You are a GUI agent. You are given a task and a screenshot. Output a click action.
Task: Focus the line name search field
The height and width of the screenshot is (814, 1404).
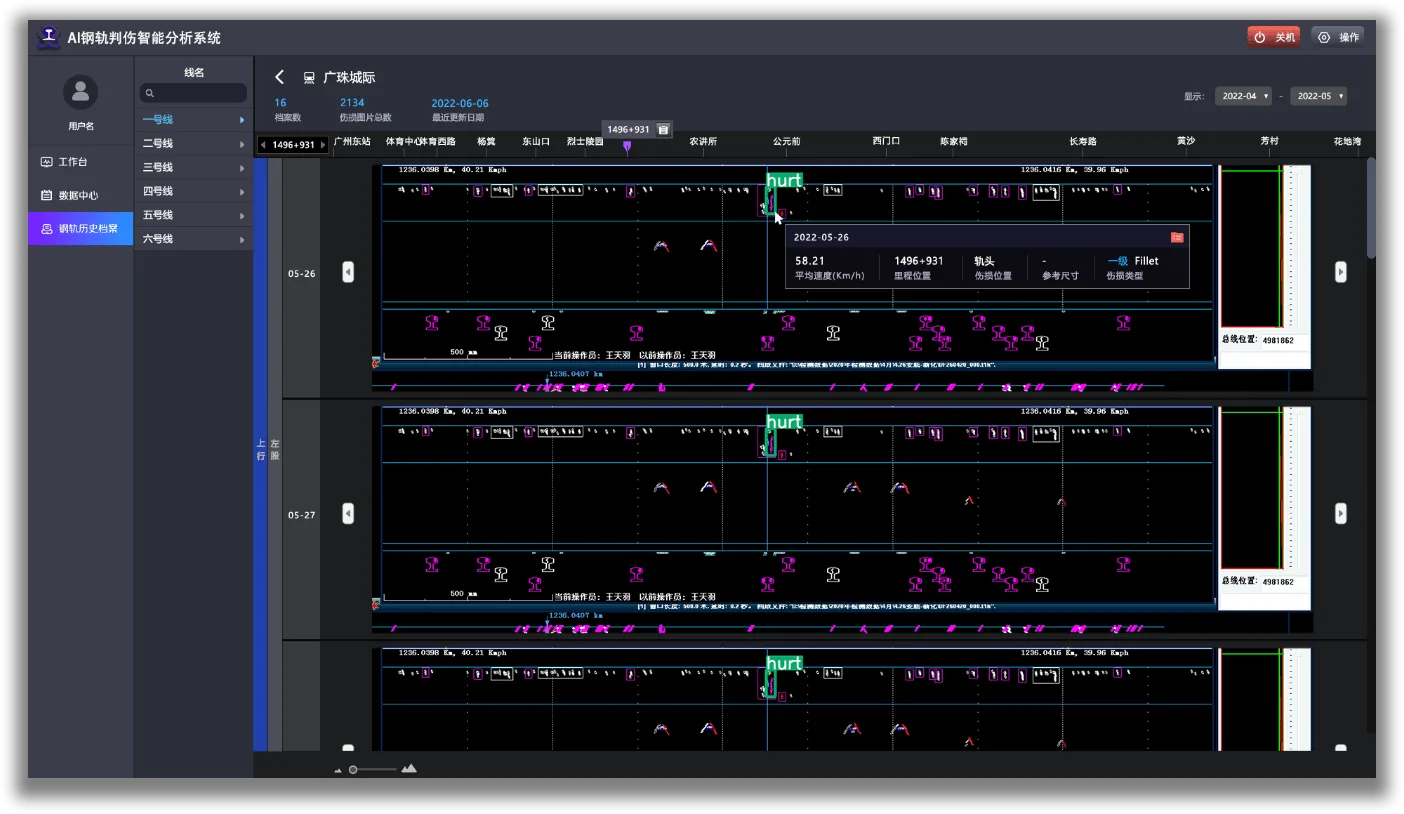coord(193,93)
